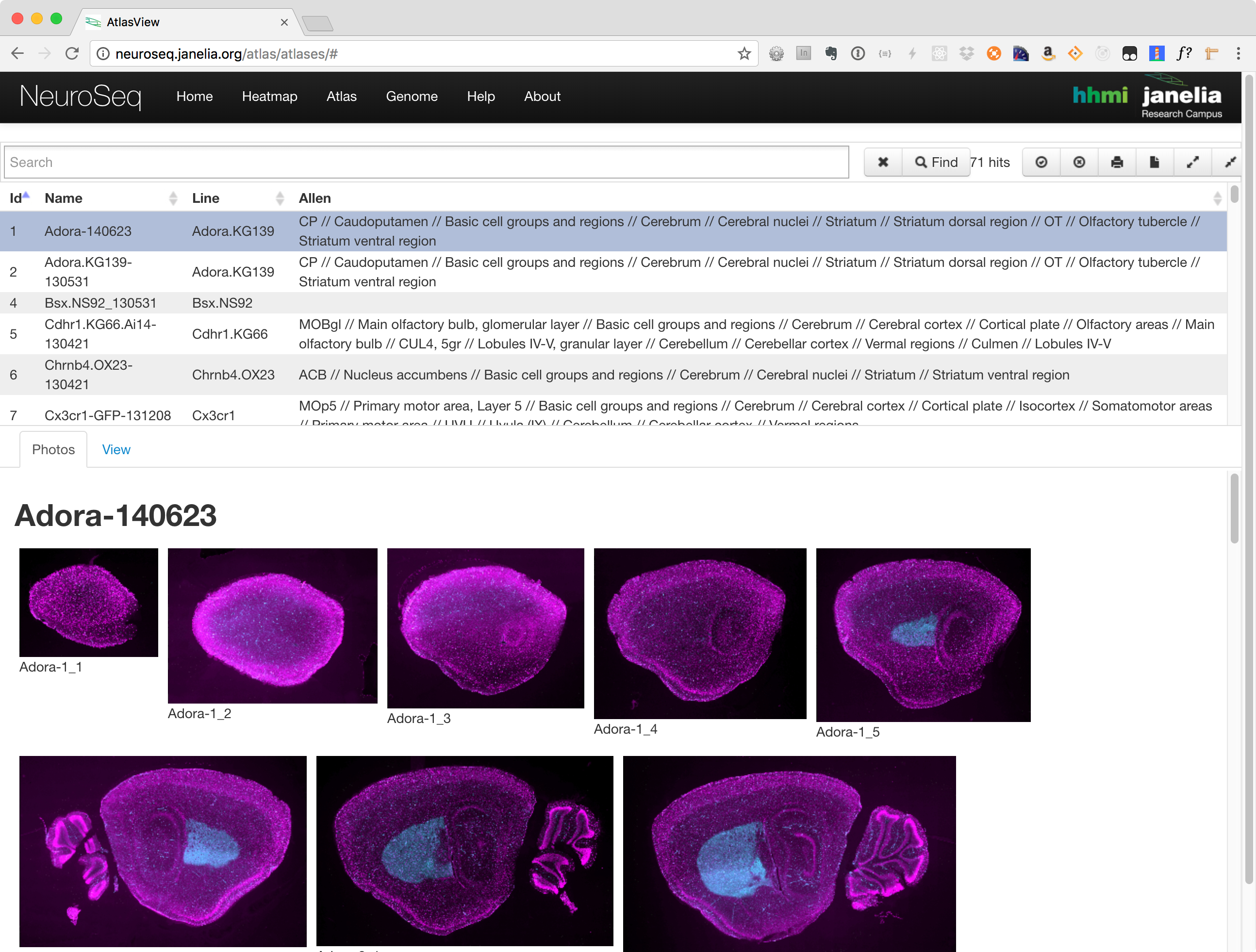Image resolution: width=1256 pixels, height=952 pixels.
Task: Click the Find button
Action: point(936,163)
